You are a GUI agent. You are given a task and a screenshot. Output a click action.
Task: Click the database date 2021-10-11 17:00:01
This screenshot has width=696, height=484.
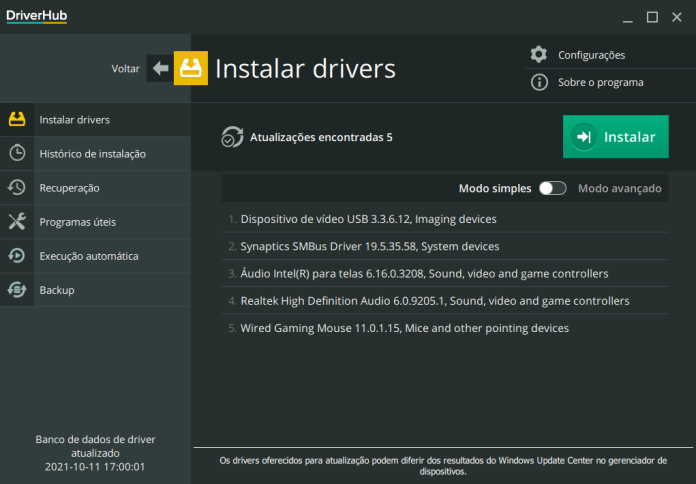[x=95, y=467]
